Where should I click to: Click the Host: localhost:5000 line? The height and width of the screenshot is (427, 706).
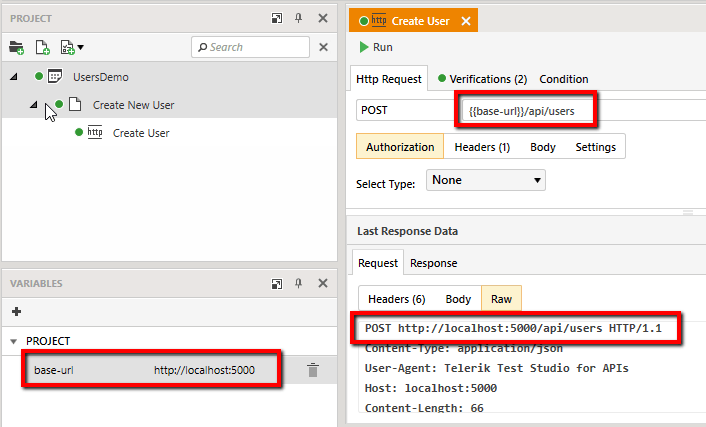pos(431,388)
